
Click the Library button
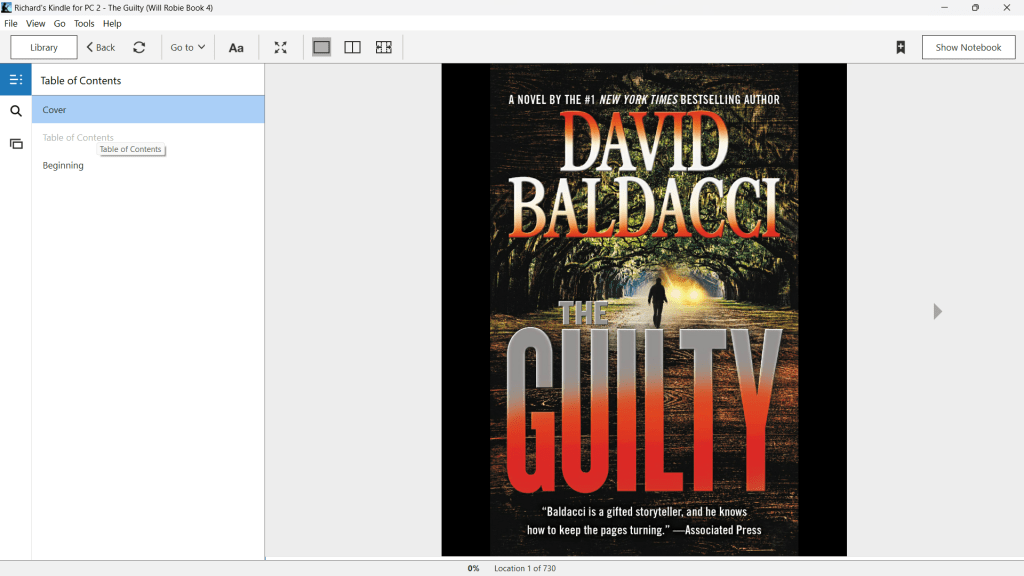tap(44, 47)
